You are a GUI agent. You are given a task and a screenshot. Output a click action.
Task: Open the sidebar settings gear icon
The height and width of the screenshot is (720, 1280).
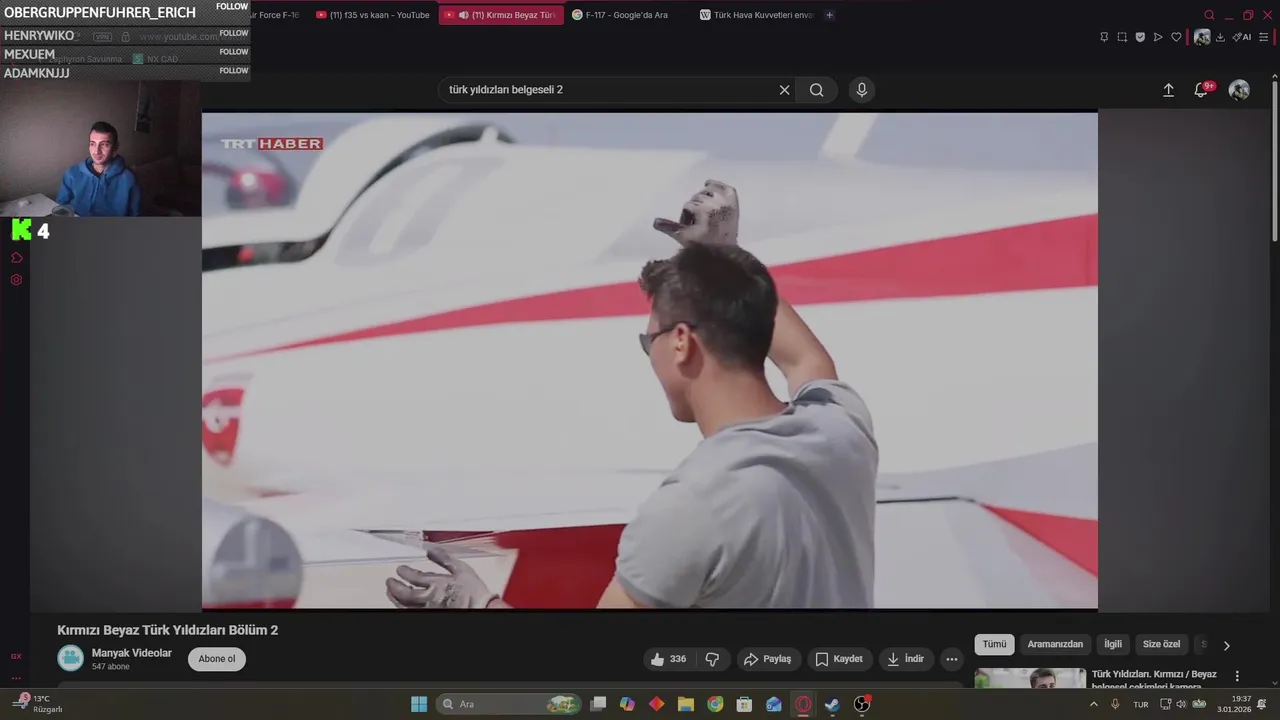(16, 280)
